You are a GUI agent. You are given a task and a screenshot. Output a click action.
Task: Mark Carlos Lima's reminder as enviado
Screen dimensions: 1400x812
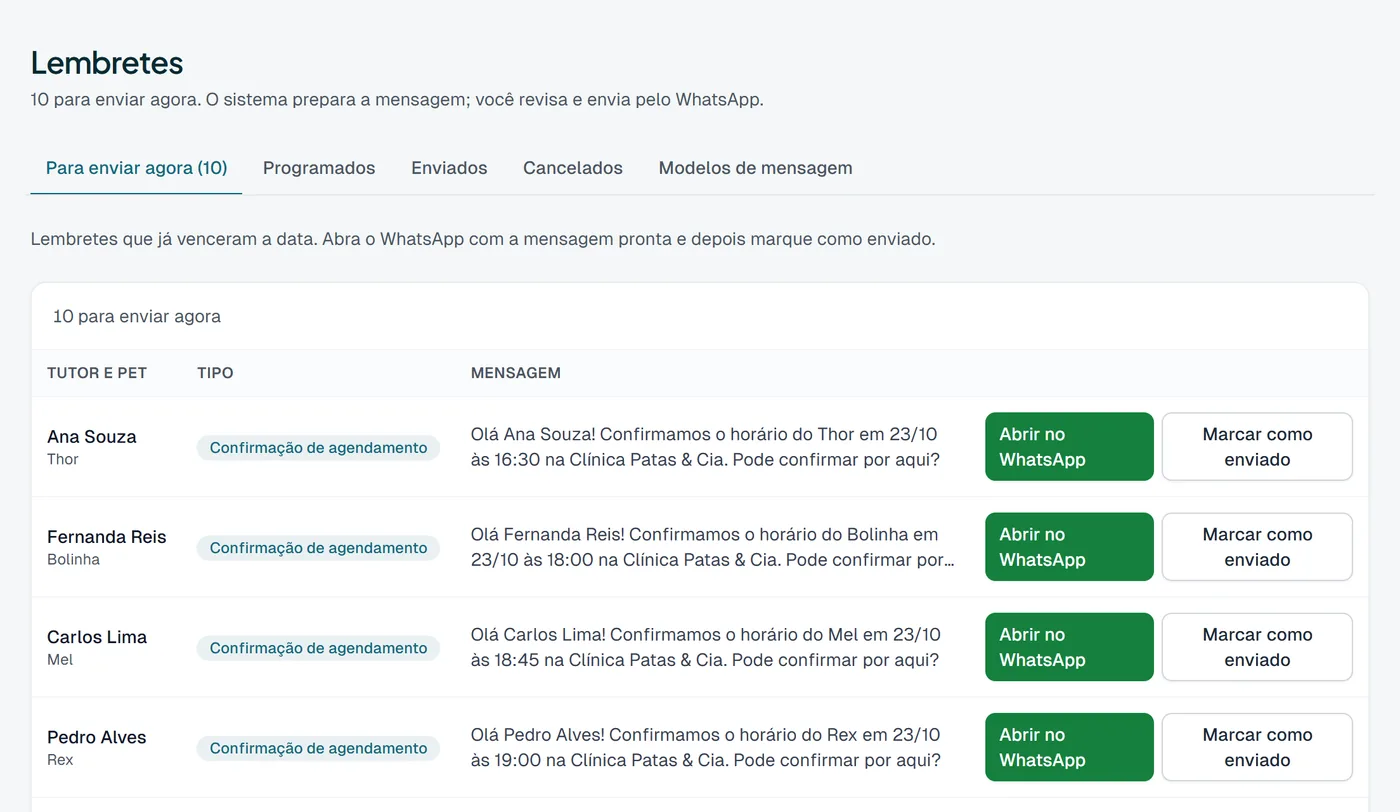point(1257,647)
